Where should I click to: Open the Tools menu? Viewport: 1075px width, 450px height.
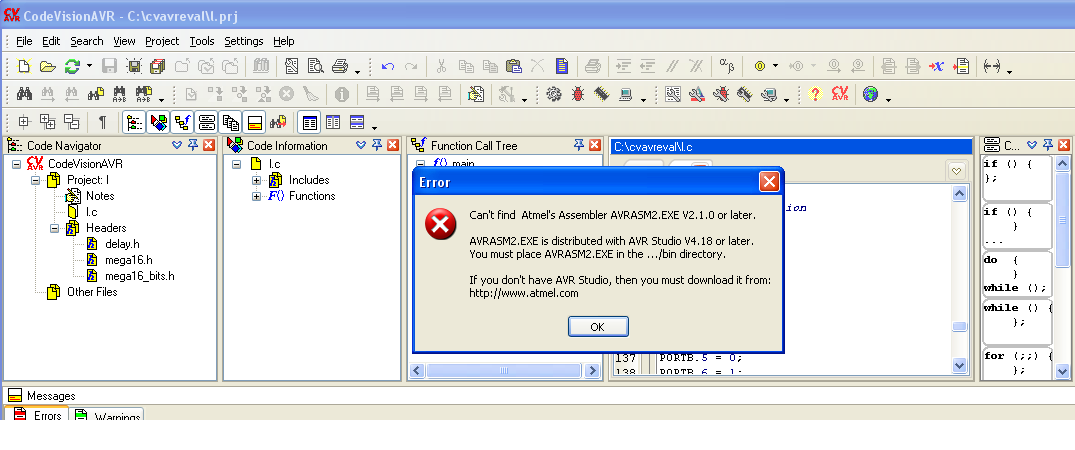202,41
